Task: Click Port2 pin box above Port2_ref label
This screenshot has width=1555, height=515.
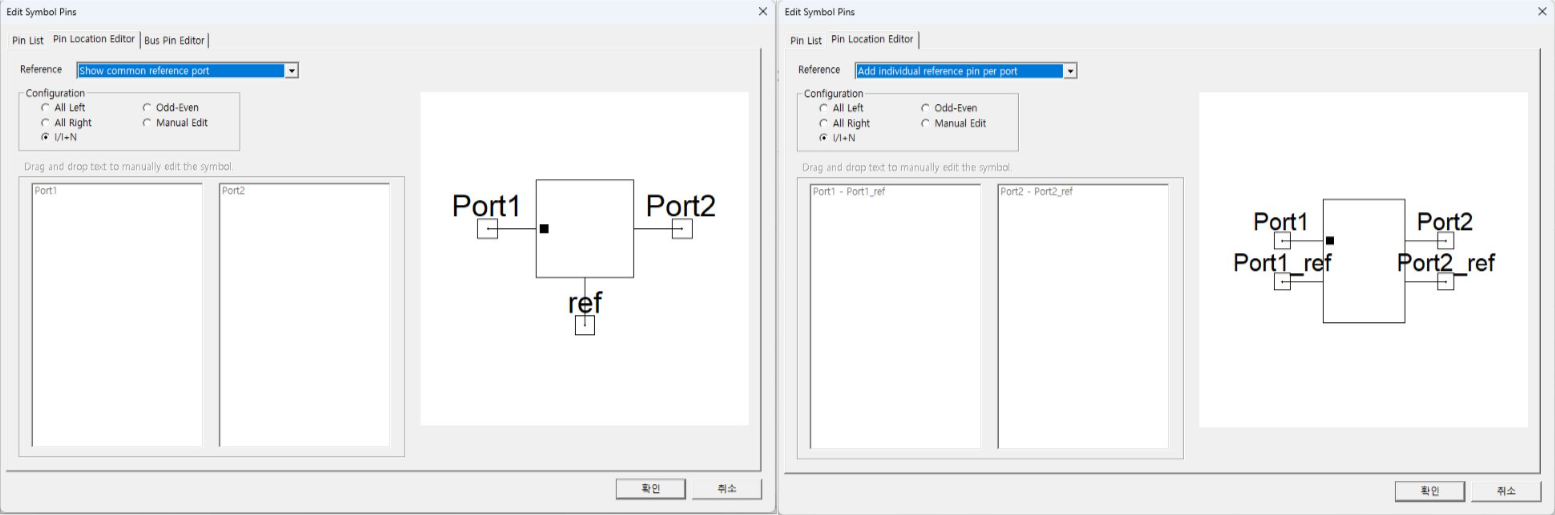Action: [x=1445, y=240]
